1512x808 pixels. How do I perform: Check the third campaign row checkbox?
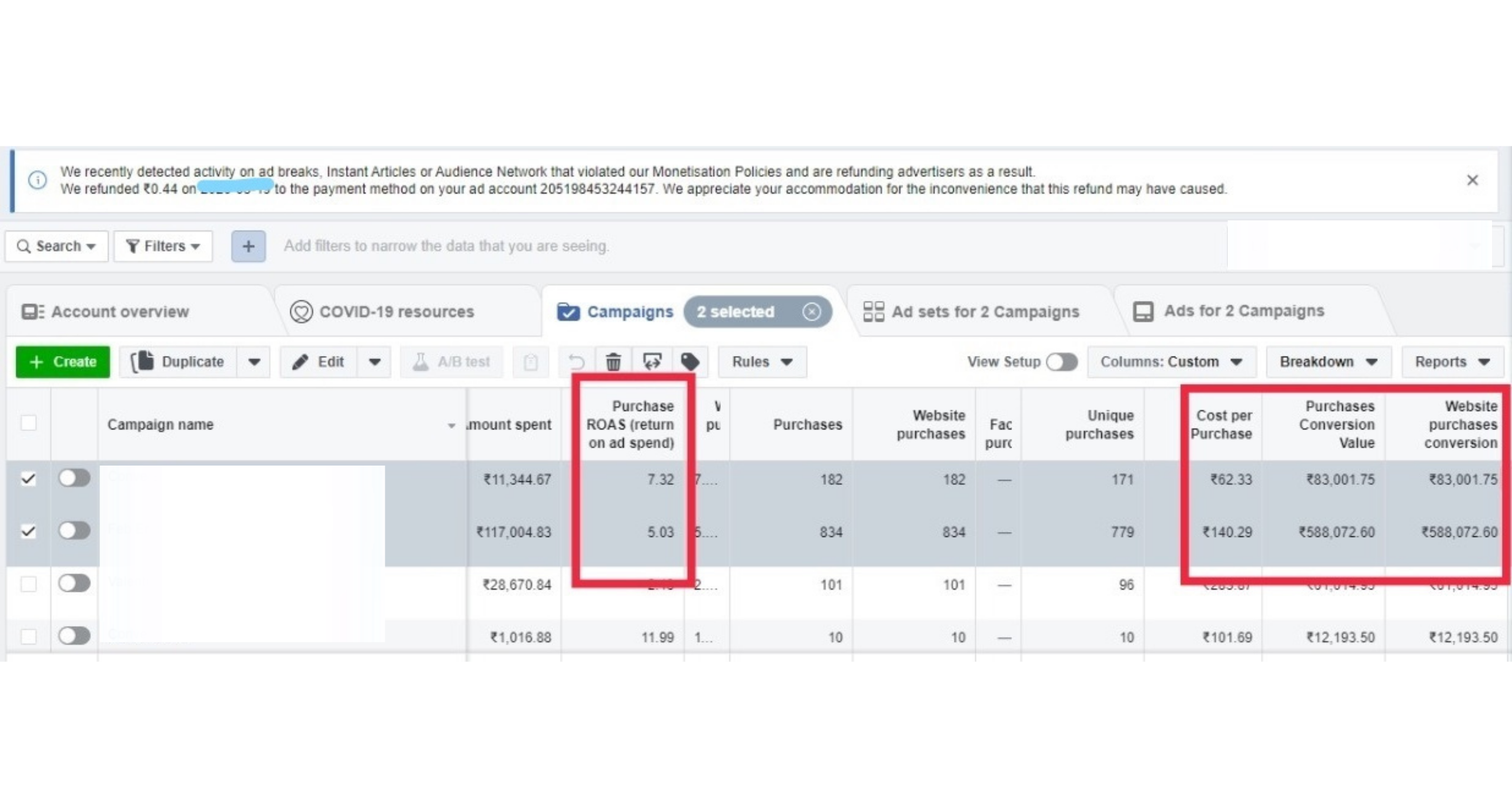tap(28, 584)
